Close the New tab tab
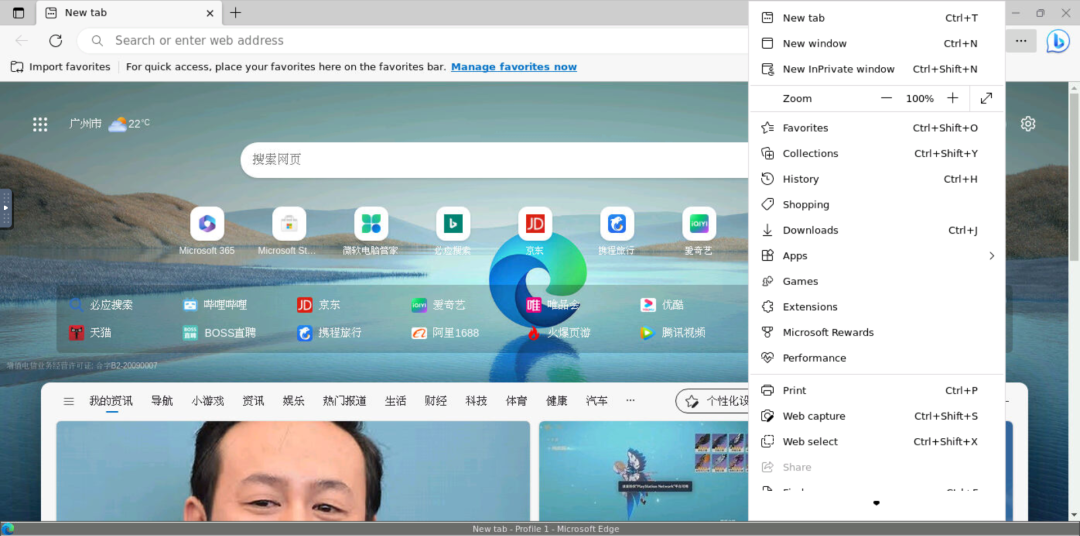 [x=210, y=12]
